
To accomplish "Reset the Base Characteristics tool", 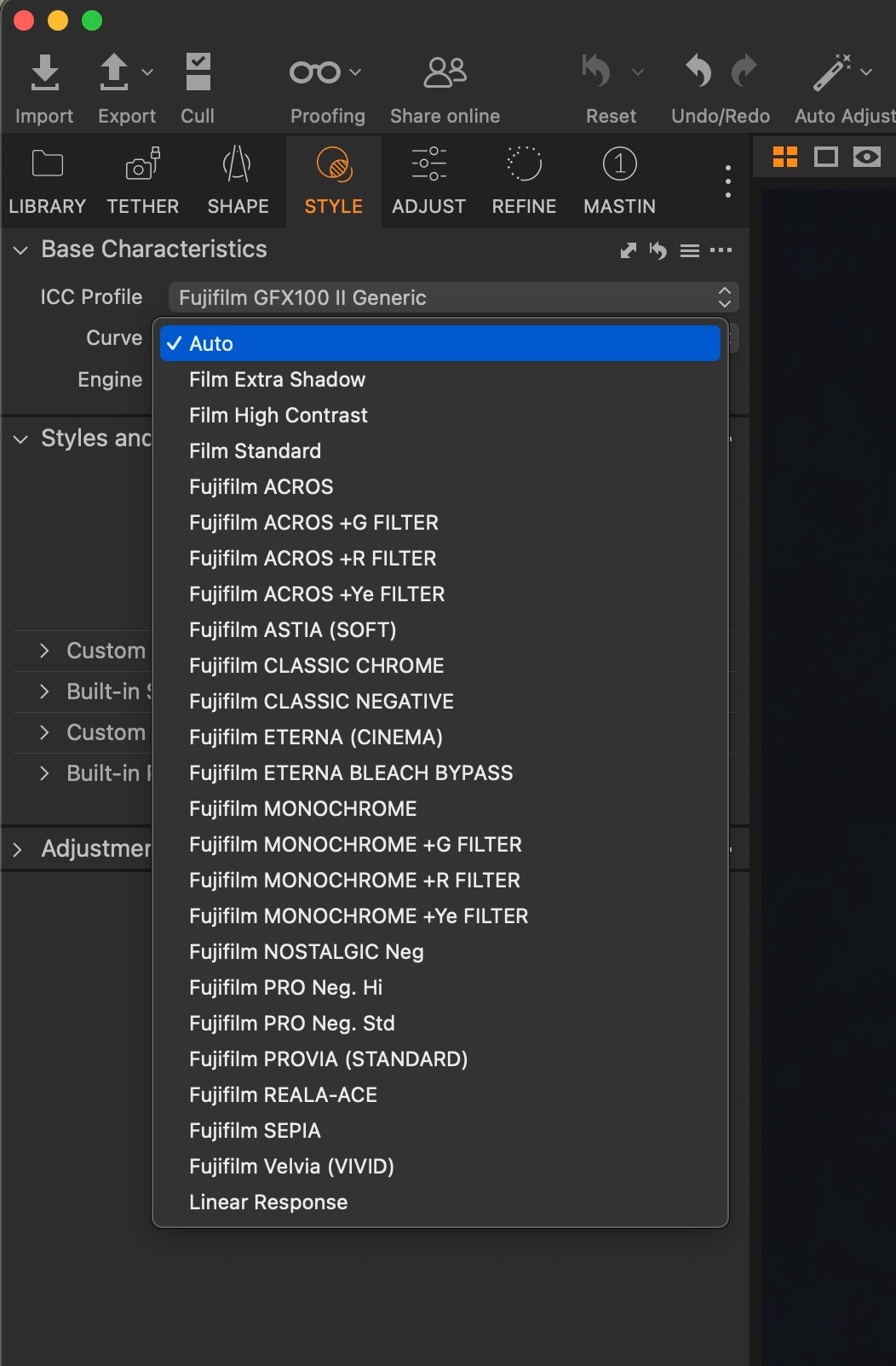I will (x=658, y=250).
